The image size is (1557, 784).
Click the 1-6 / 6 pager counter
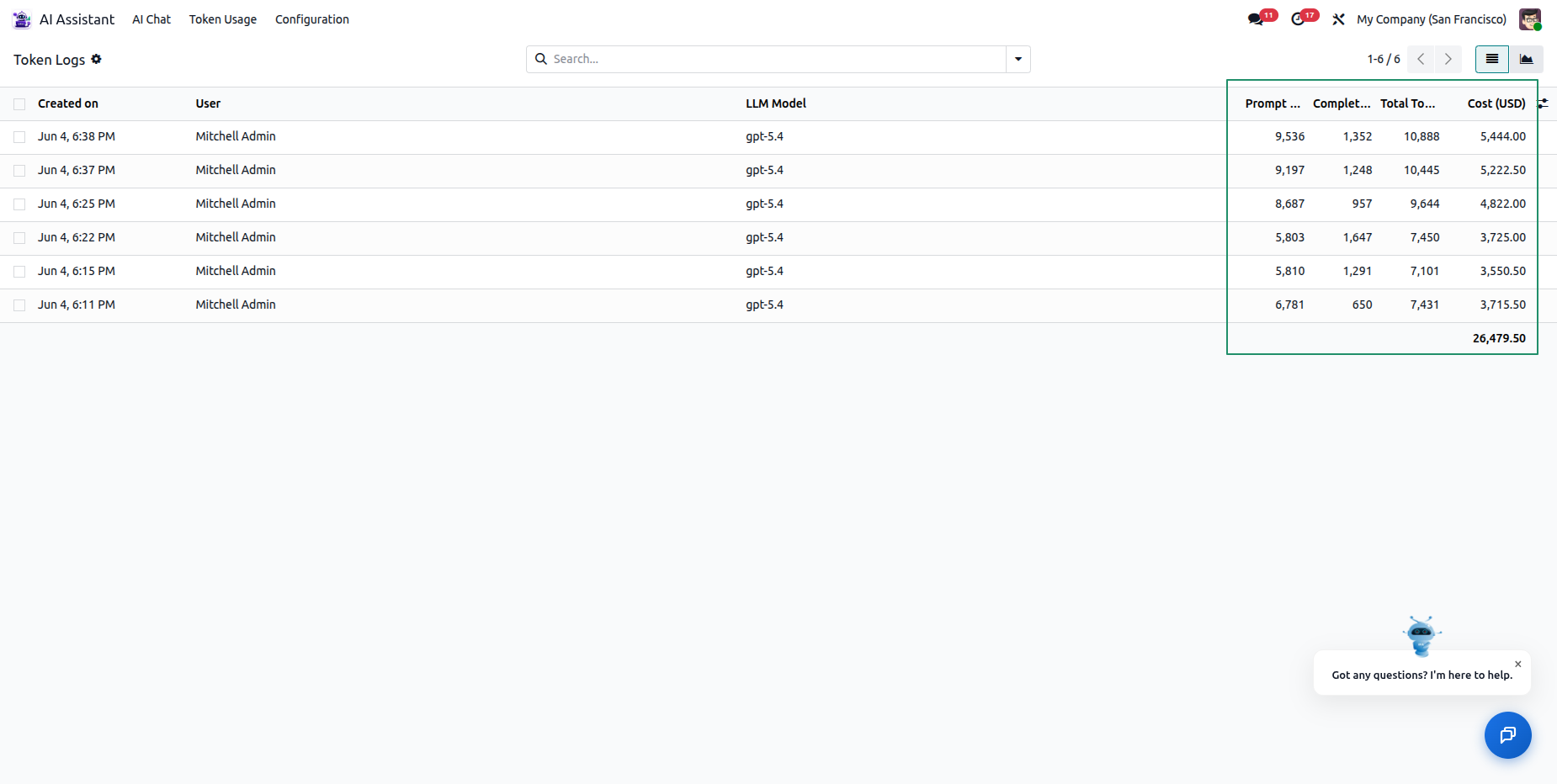coord(1384,59)
